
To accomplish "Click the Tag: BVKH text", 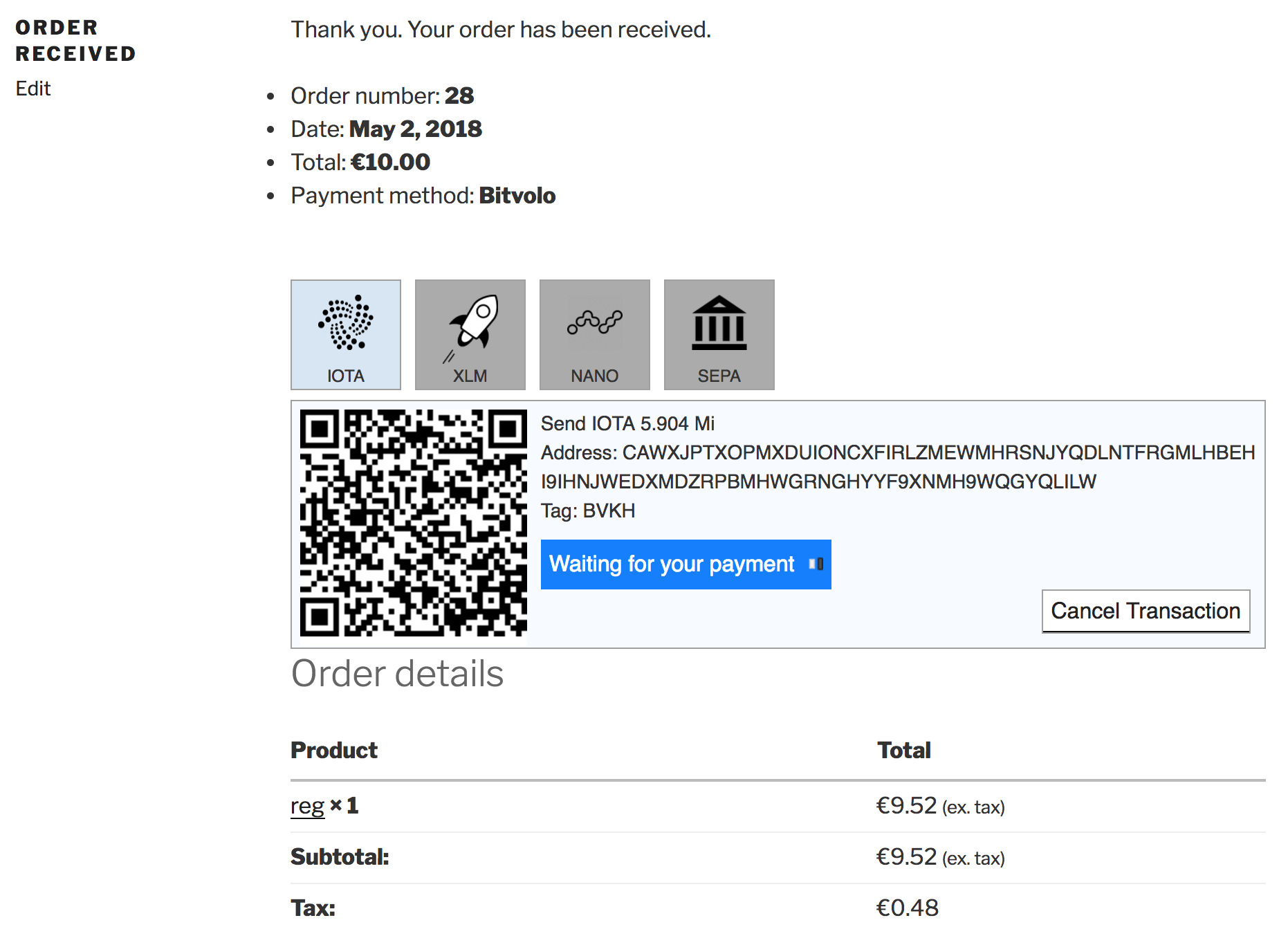I will [x=588, y=511].
